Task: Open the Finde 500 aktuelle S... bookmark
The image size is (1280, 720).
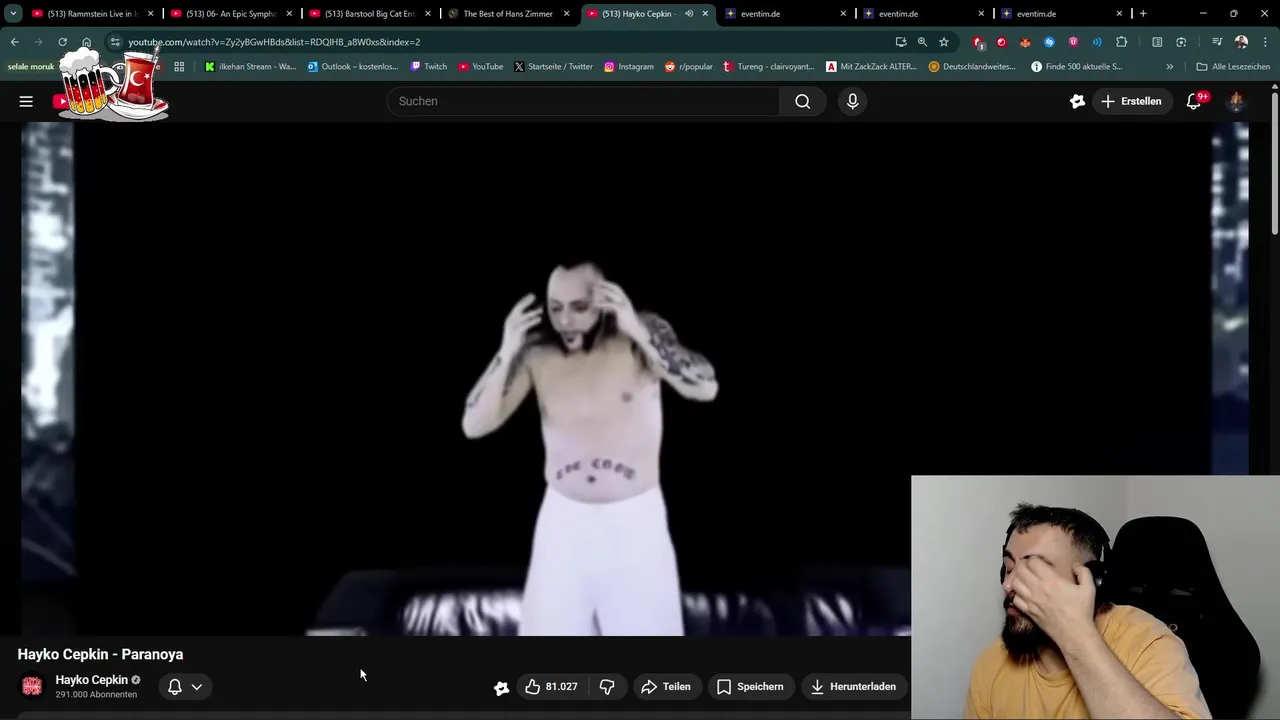Action: 1076,67
